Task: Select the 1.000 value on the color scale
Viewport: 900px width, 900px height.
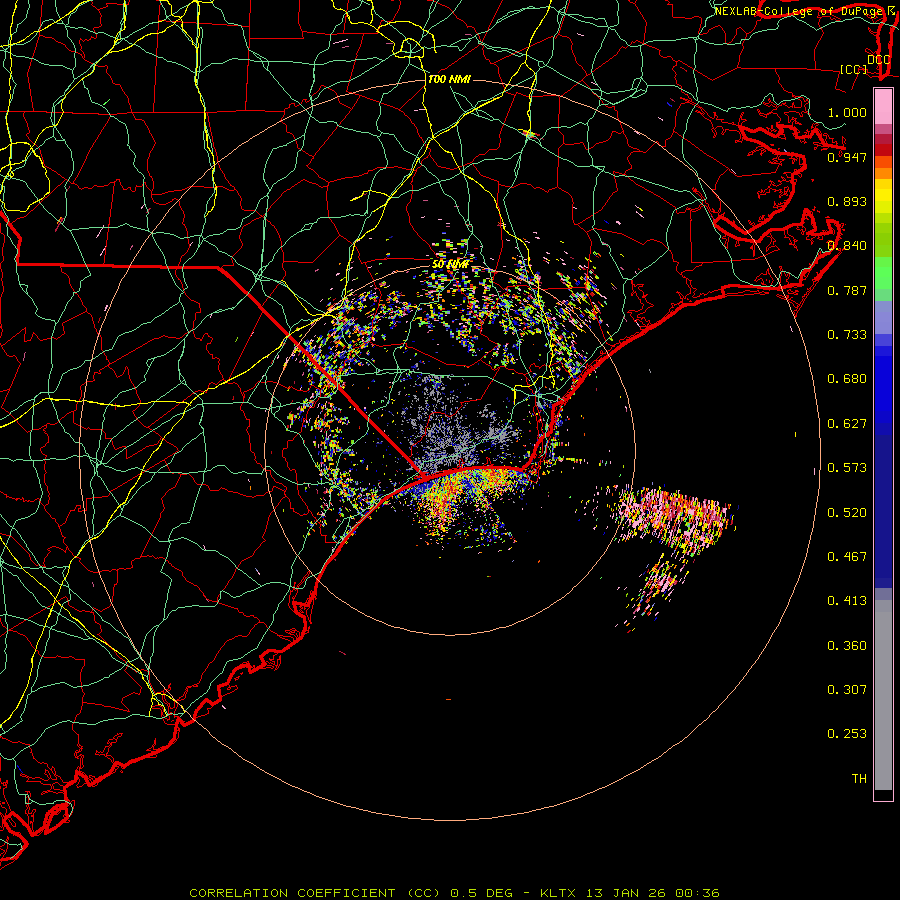Action: coord(847,112)
